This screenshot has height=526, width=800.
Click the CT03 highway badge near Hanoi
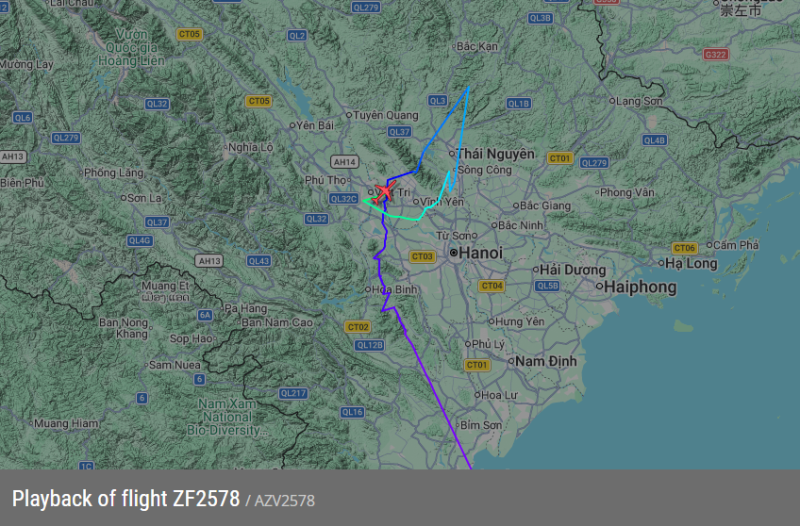tap(422, 256)
